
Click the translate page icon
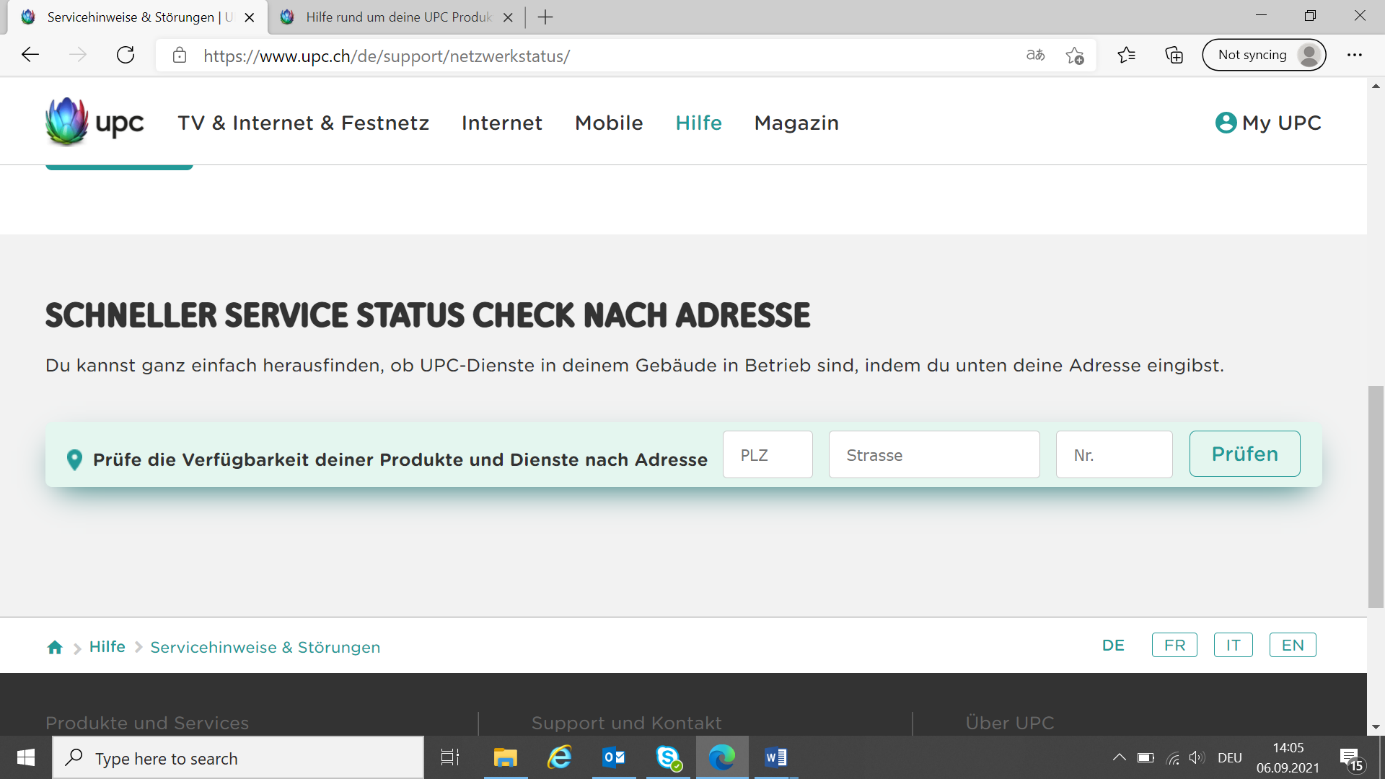tap(1035, 55)
